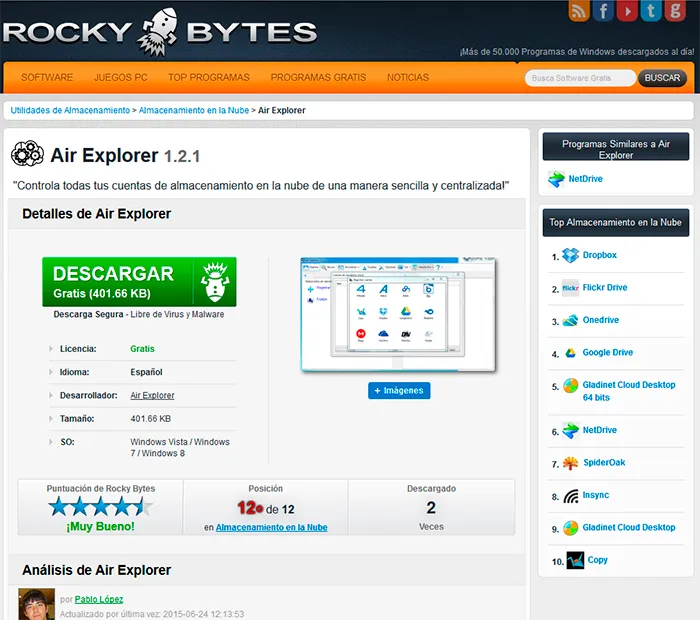The width and height of the screenshot is (700, 620).
Task: Click the Gladinet Cloud Desktop 64 bits icon
Action: click(570, 385)
